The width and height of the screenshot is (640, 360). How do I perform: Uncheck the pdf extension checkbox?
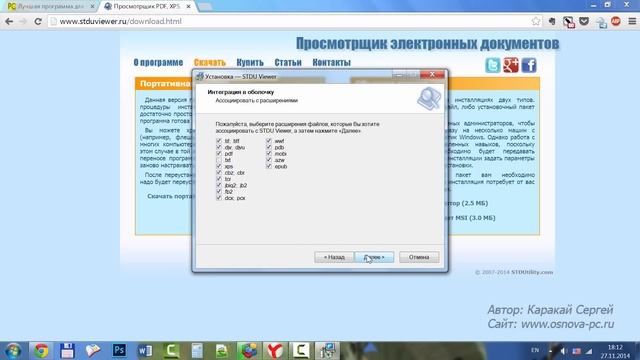pyautogui.click(x=219, y=154)
